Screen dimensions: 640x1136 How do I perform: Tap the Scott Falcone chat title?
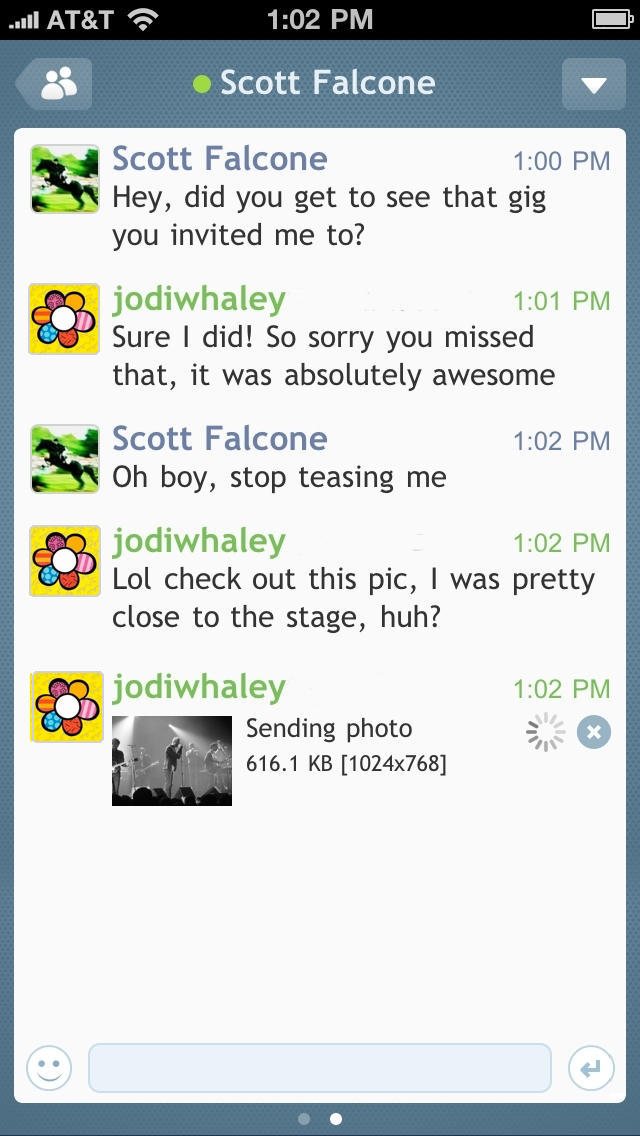tap(327, 83)
